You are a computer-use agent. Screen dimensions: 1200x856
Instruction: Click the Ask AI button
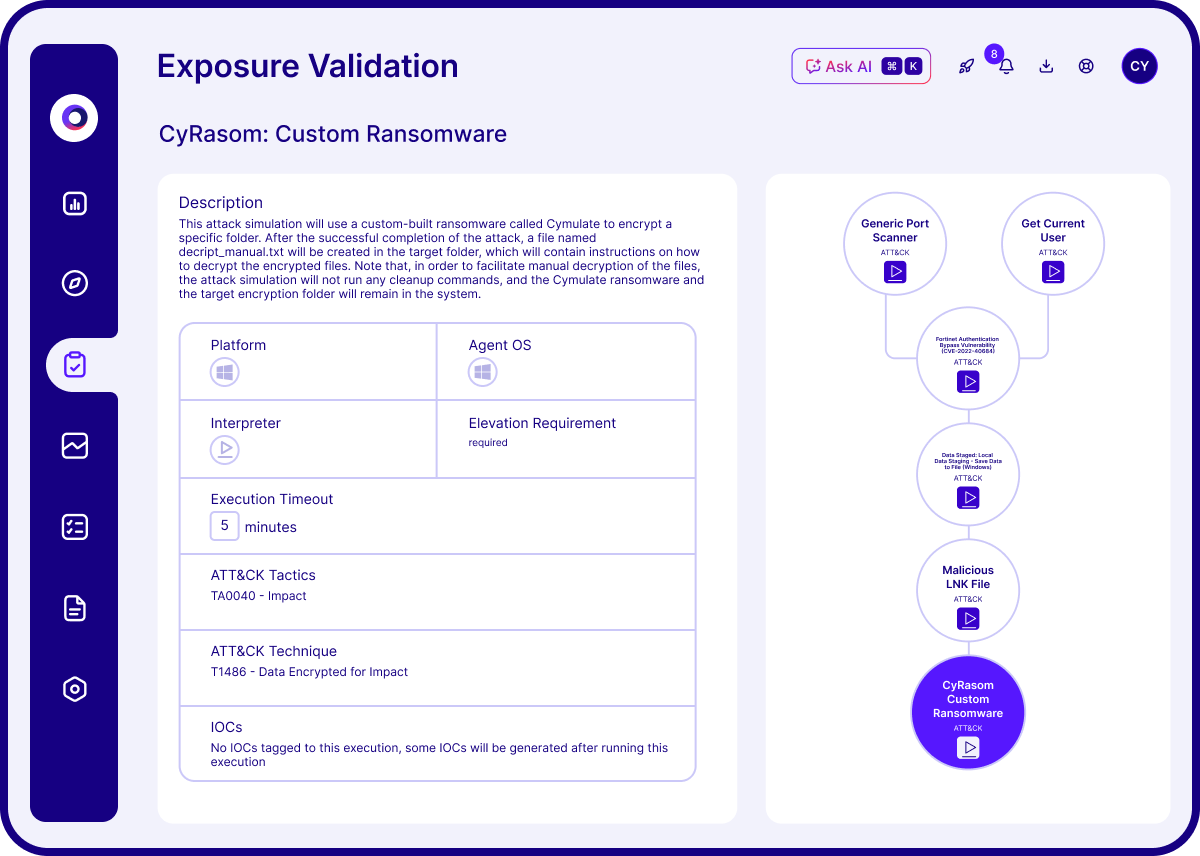coord(862,66)
